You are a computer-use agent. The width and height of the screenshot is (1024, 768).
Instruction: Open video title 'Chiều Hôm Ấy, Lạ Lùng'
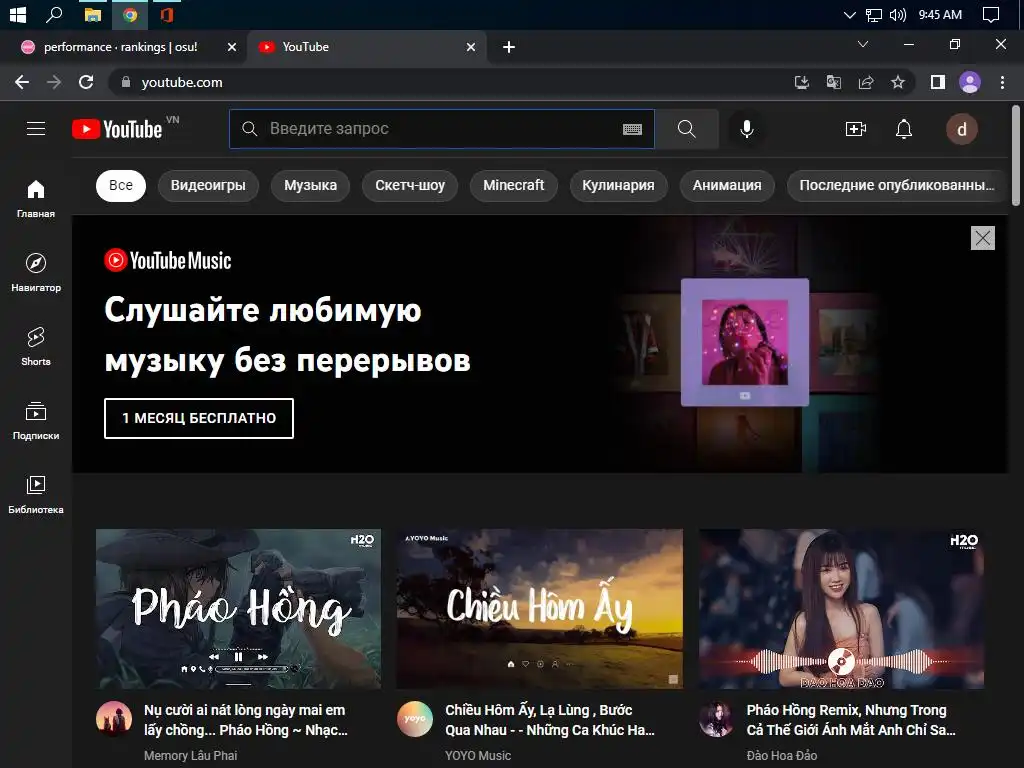[550, 720]
